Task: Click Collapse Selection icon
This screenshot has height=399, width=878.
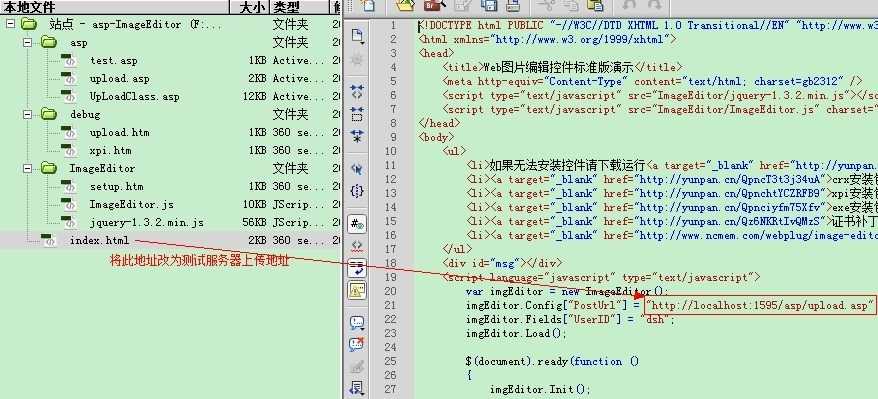Action: click(357, 114)
